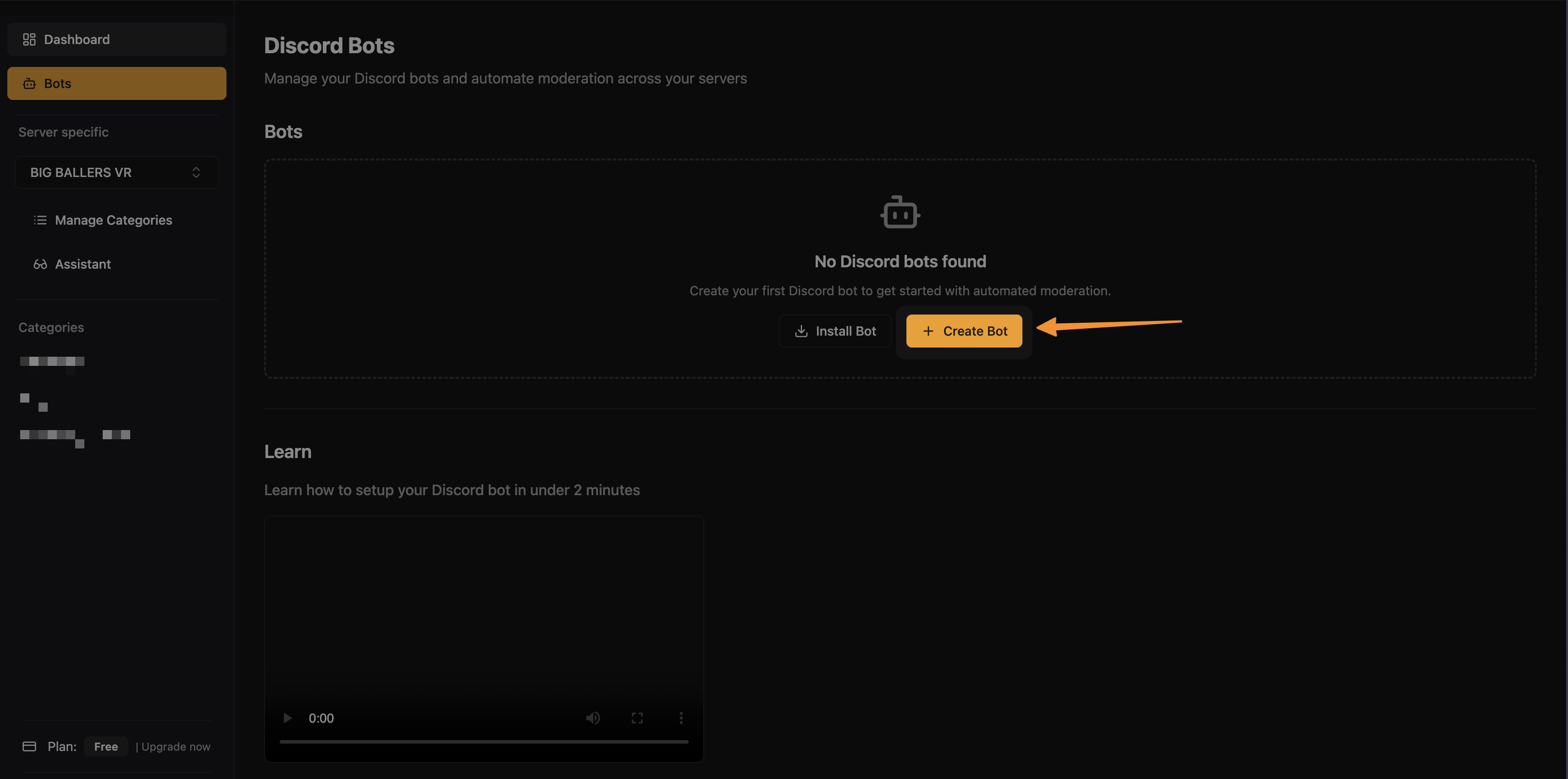1568x779 pixels.
Task: Click the Create Bot button
Action: 964,331
